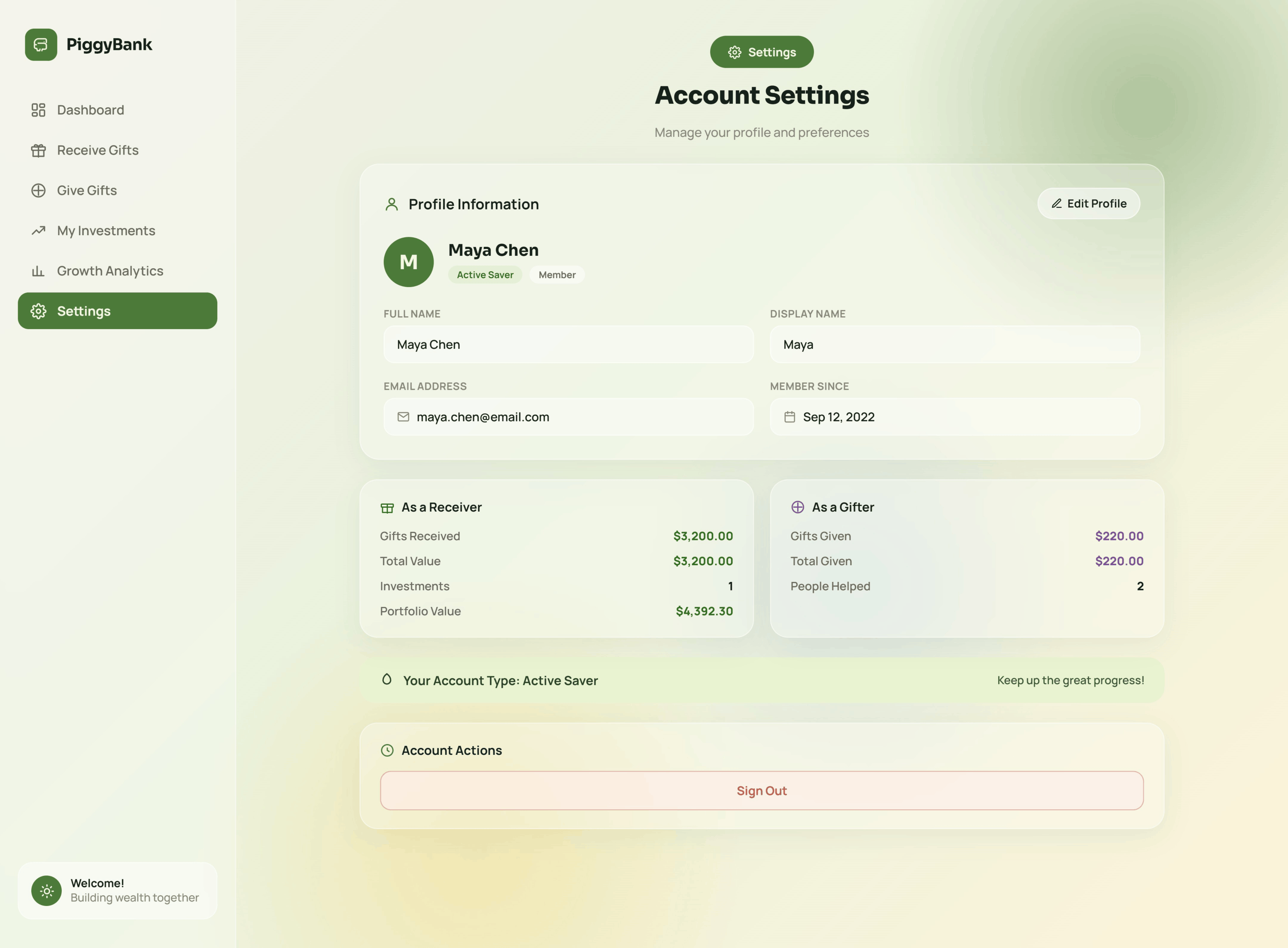Open Growth Analytics
Screen dimensions: 1288x948
pyautogui.click(x=118, y=271)
